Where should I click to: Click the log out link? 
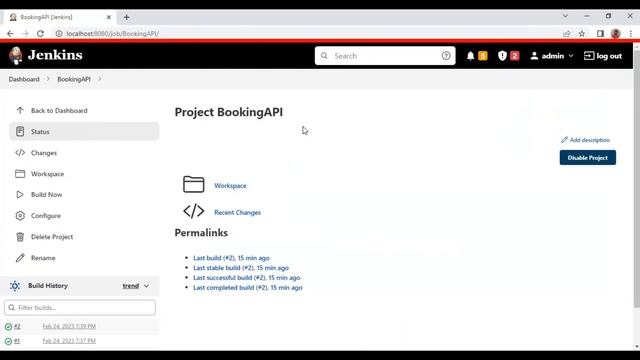point(603,56)
